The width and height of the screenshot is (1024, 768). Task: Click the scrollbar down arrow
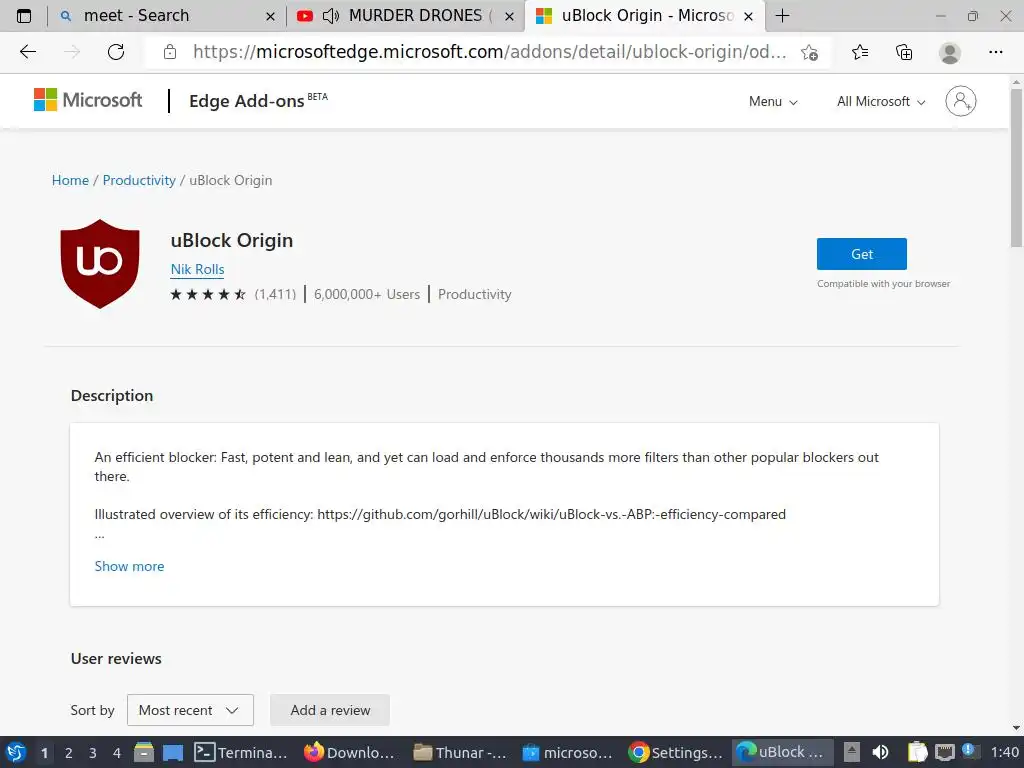[x=1016, y=728]
